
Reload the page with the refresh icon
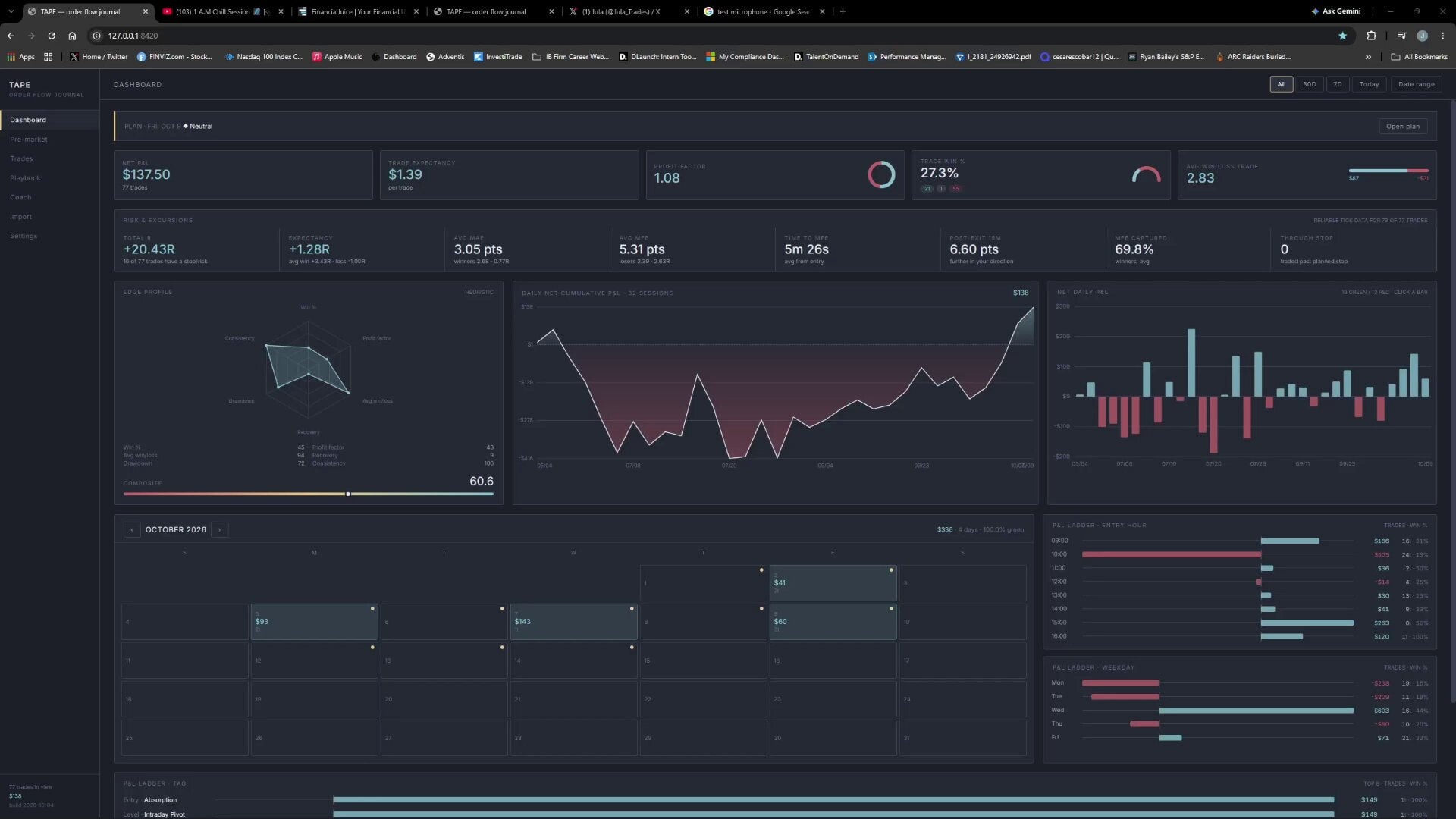pos(52,36)
